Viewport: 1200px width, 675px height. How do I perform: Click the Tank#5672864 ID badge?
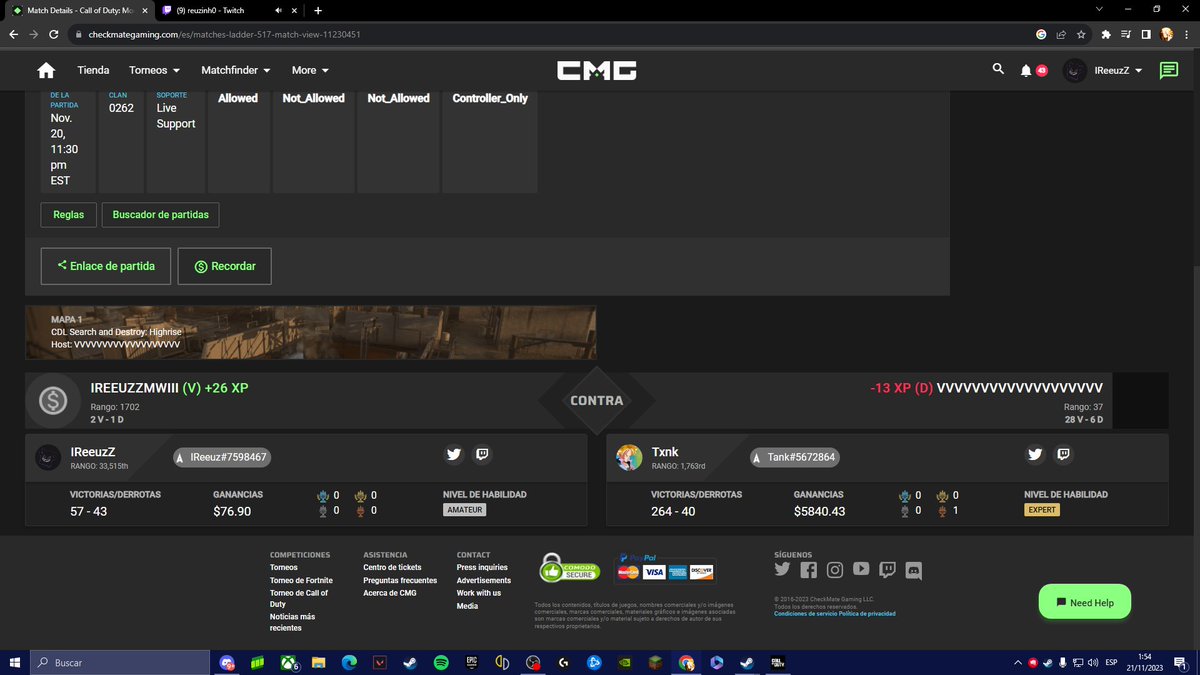pos(797,457)
